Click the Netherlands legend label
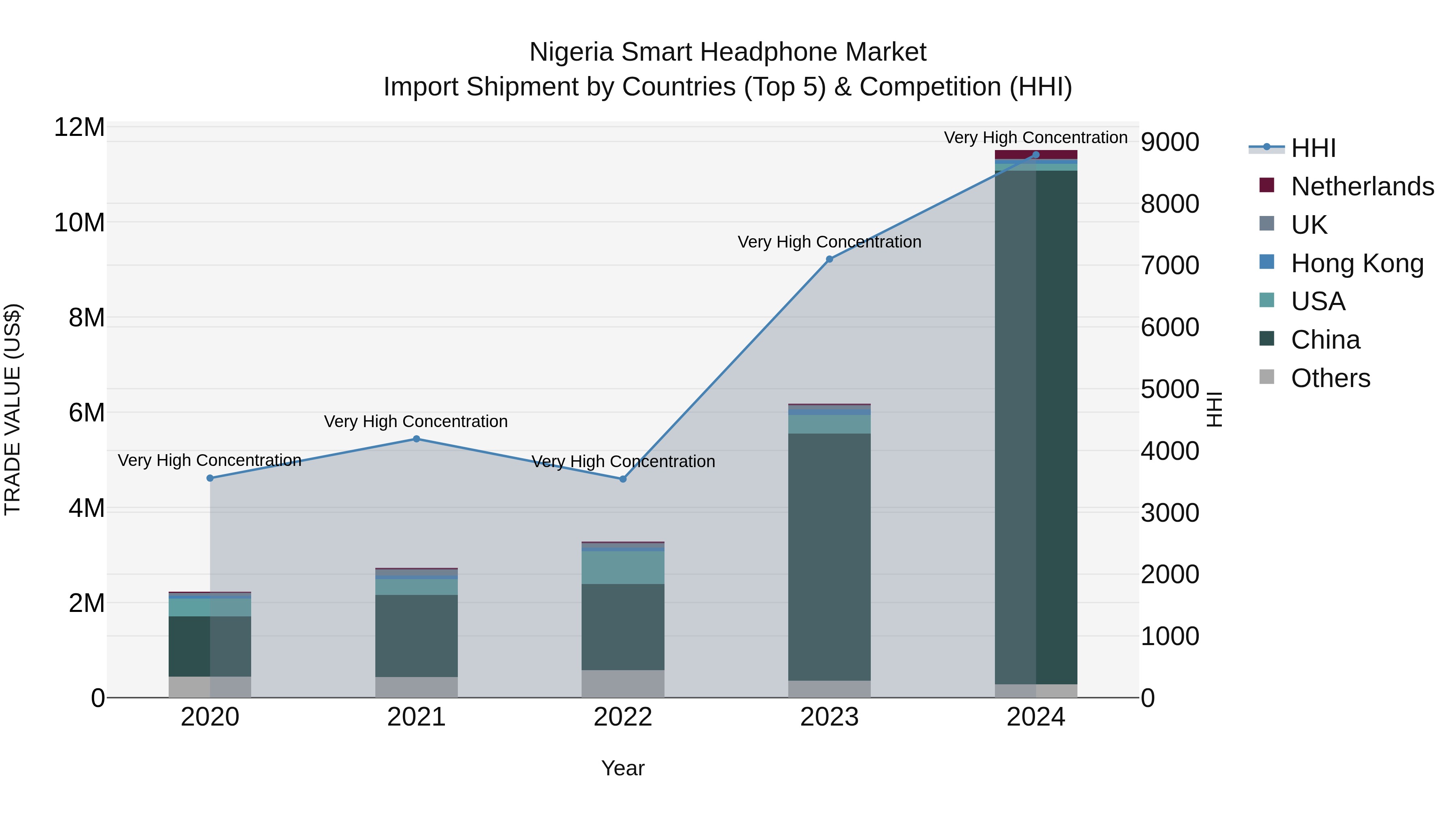The width and height of the screenshot is (1456, 819). coord(1363,186)
